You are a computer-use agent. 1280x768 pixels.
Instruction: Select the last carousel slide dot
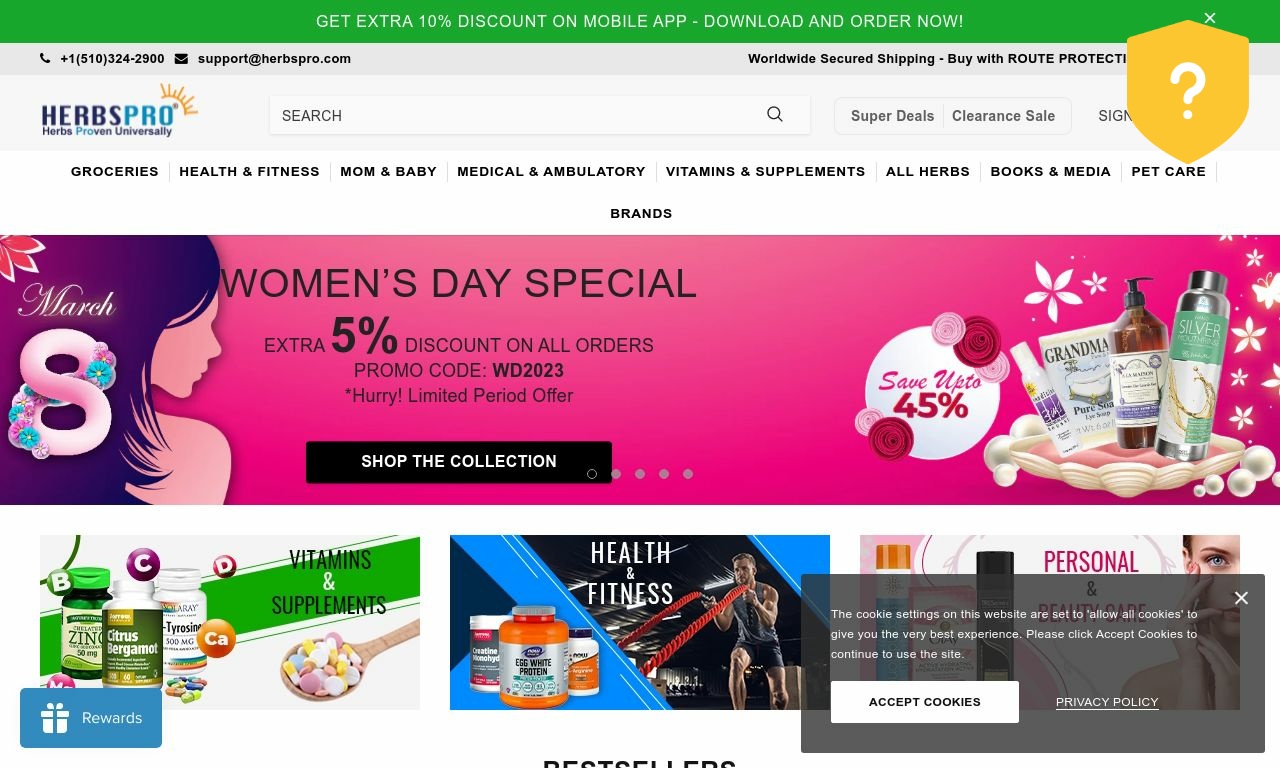click(x=688, y=474)
